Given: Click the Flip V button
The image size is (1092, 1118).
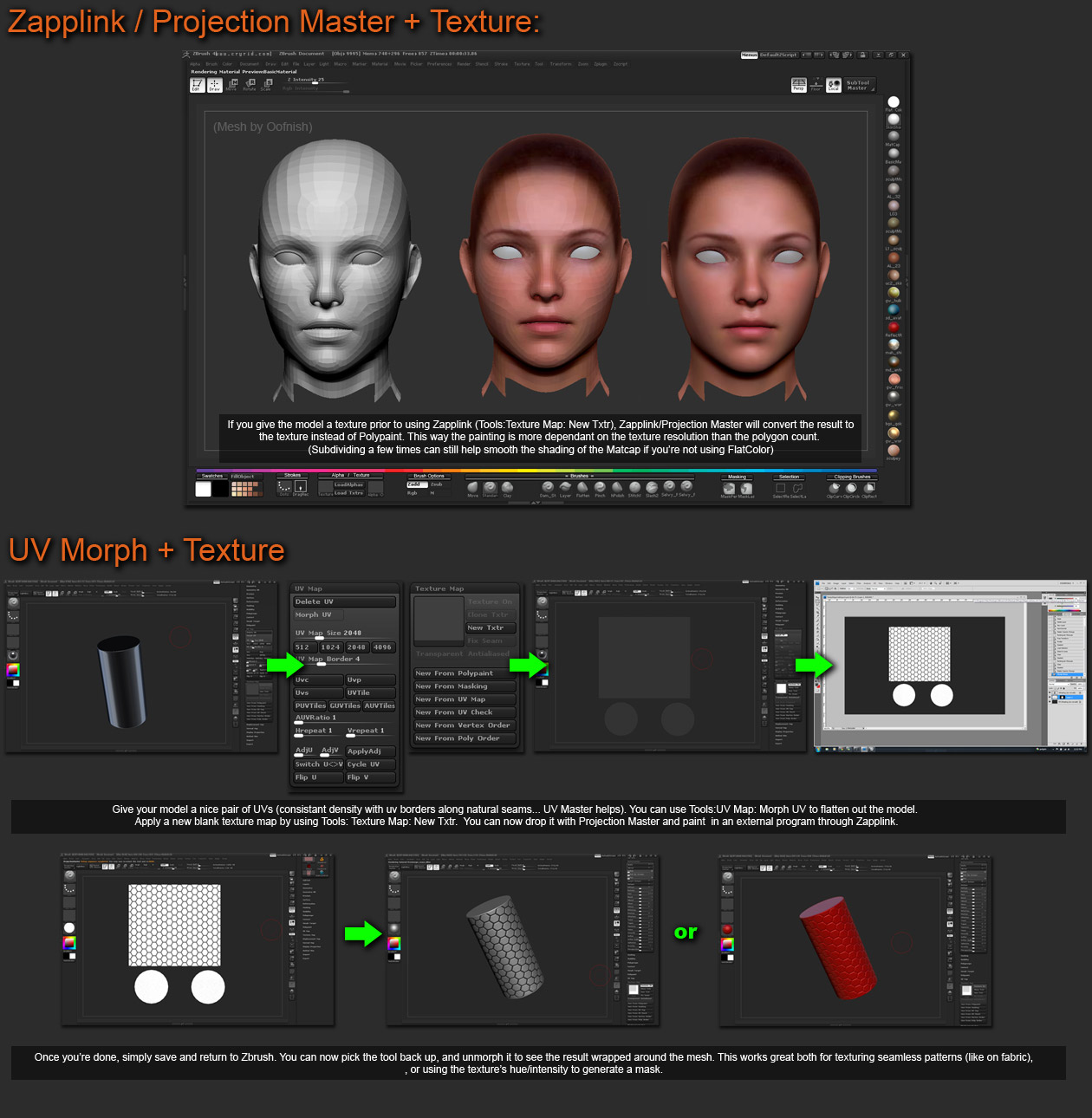Looking at the screenshot, I should click(371, 777).
